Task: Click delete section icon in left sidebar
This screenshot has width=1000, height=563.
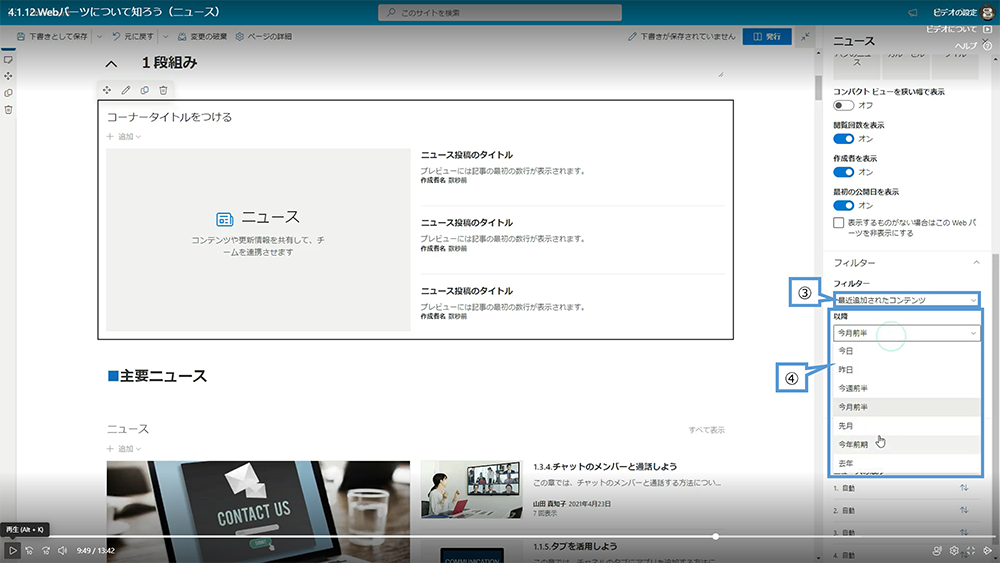Action: point(8,110)
